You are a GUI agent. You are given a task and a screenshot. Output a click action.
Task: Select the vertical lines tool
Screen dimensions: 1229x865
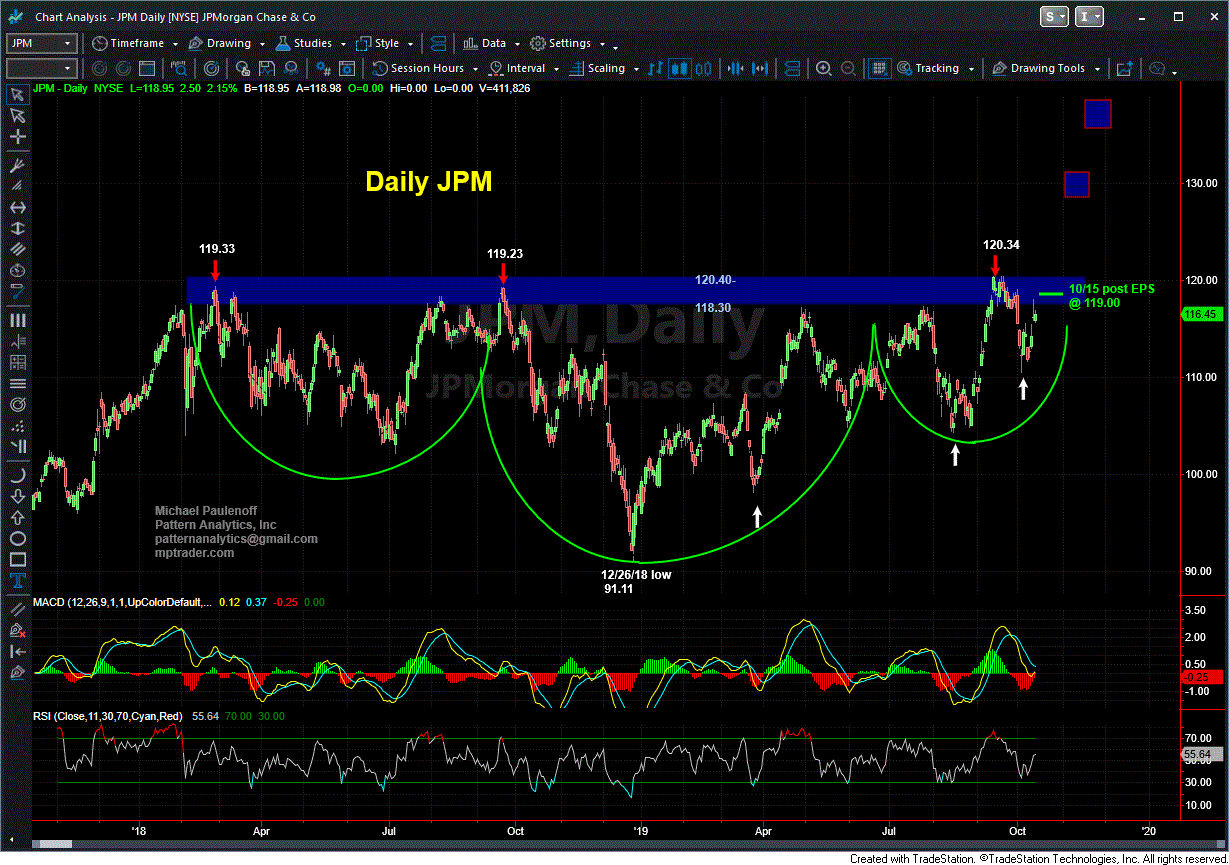point(17,319)
